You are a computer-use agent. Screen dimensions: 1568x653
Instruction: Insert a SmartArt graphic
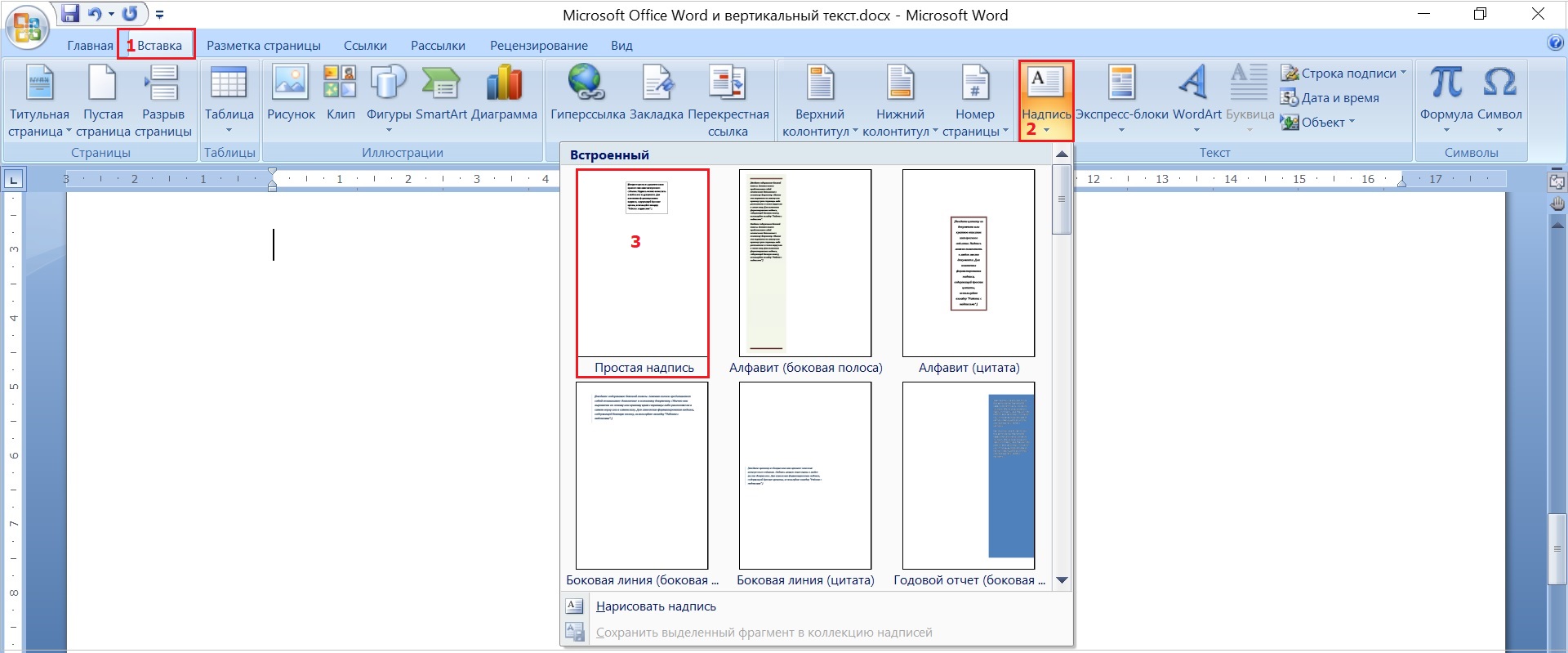tap(441, 93)
